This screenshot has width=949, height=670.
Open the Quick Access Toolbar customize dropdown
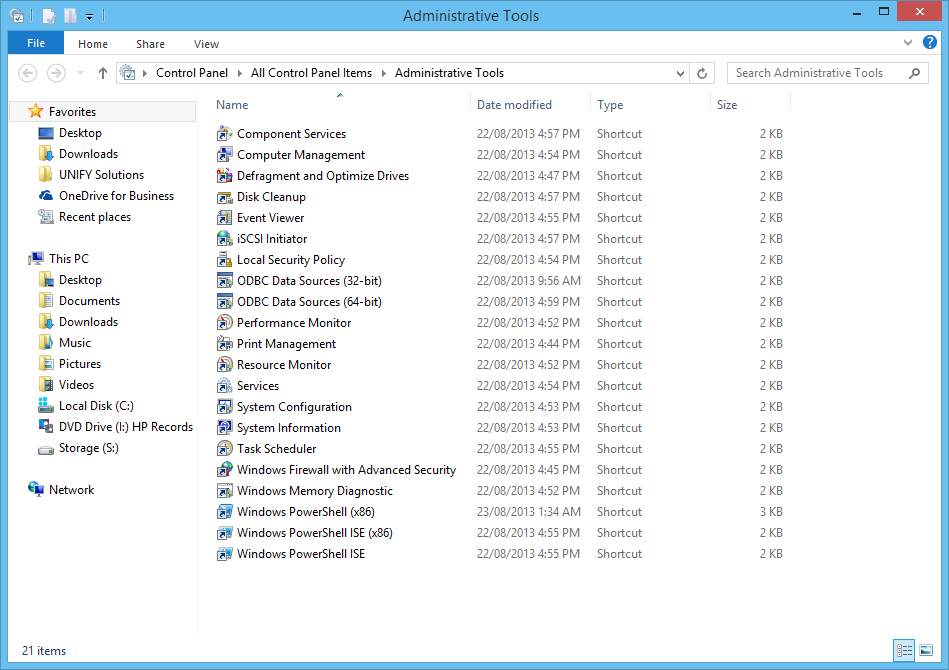coord(89,16)
